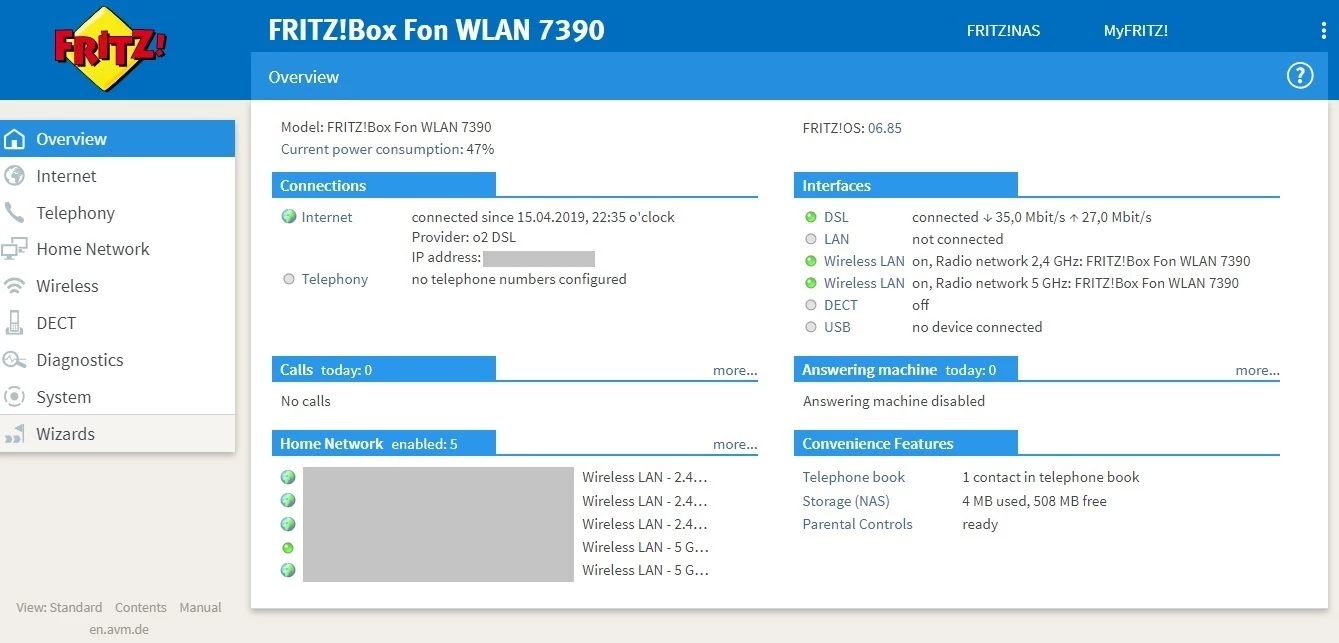Open the Wireless menu
This screenshot has height=643, width=1339.
(x=117, y=286)
